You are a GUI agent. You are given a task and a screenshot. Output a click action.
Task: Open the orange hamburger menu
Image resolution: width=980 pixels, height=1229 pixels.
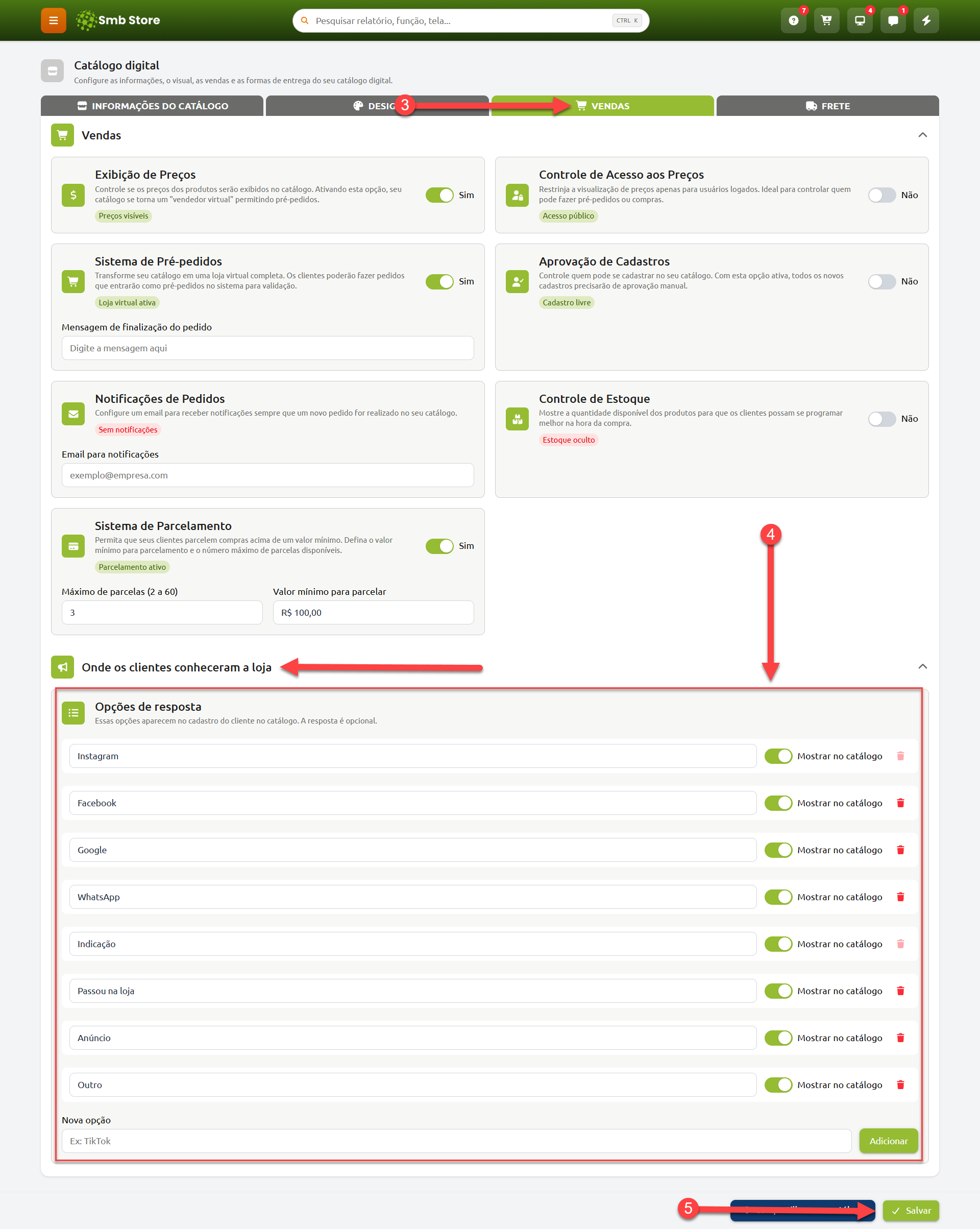54,20
